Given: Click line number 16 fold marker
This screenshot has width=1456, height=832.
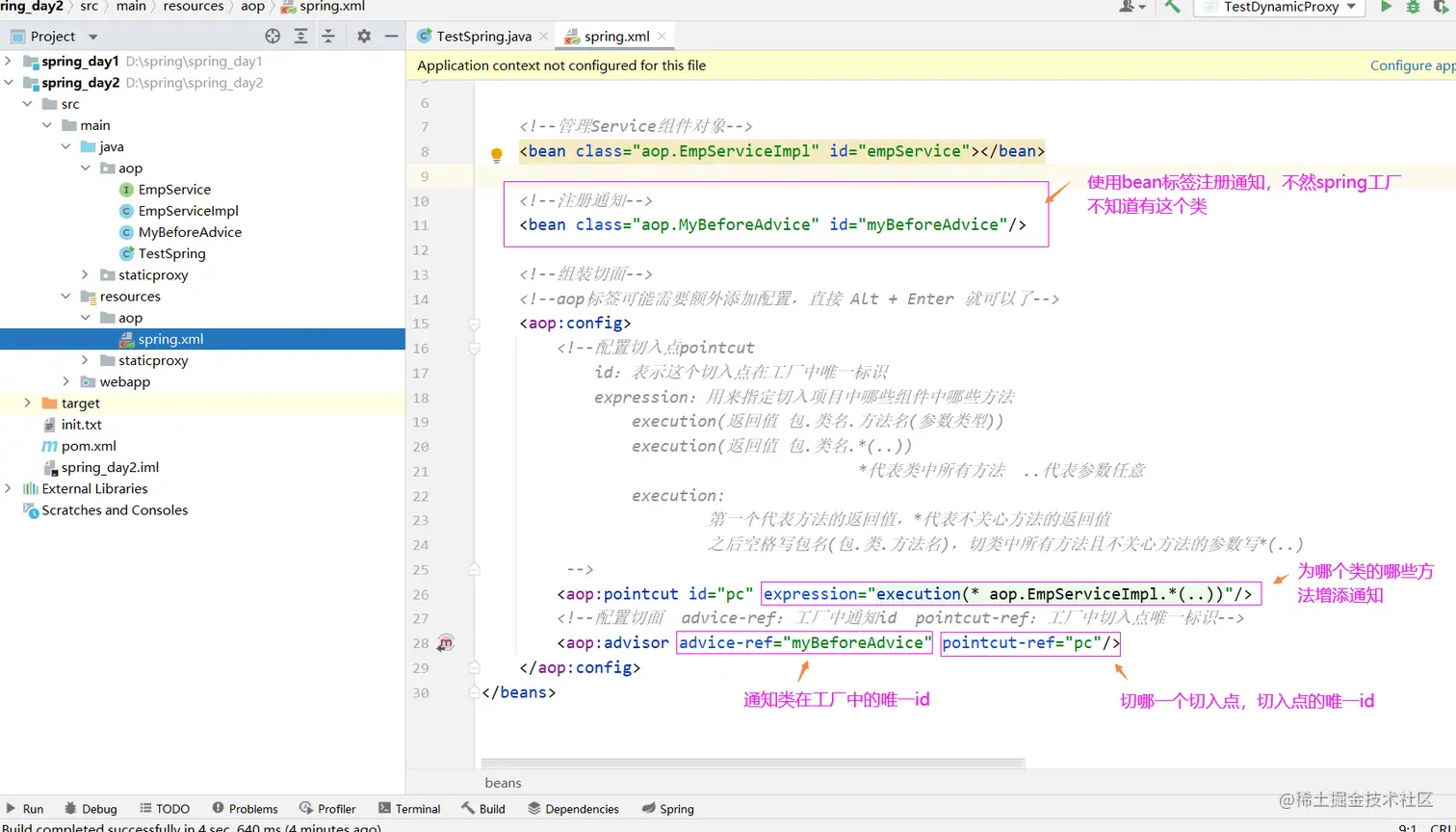Looking at the screenshot, I should (x=474, y=349).
